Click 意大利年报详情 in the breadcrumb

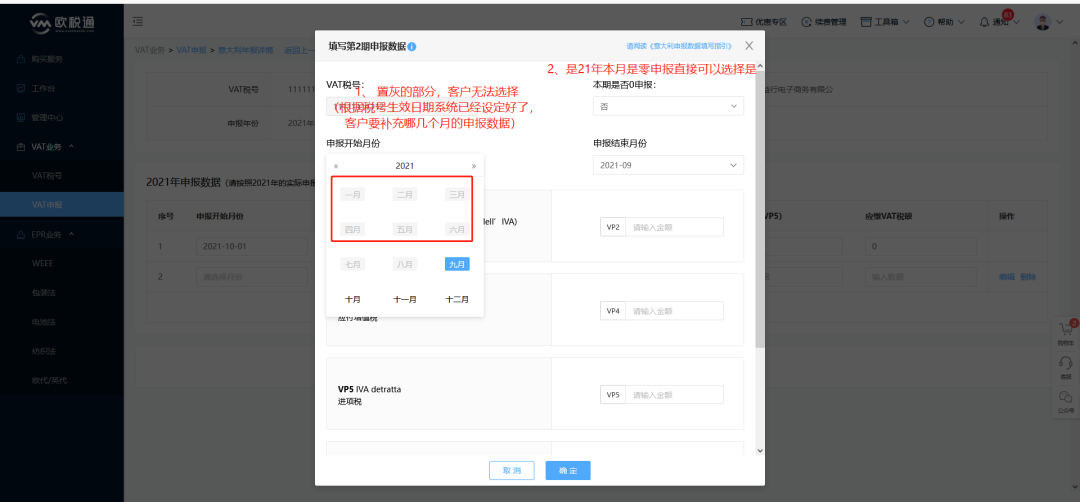point(245,50)
